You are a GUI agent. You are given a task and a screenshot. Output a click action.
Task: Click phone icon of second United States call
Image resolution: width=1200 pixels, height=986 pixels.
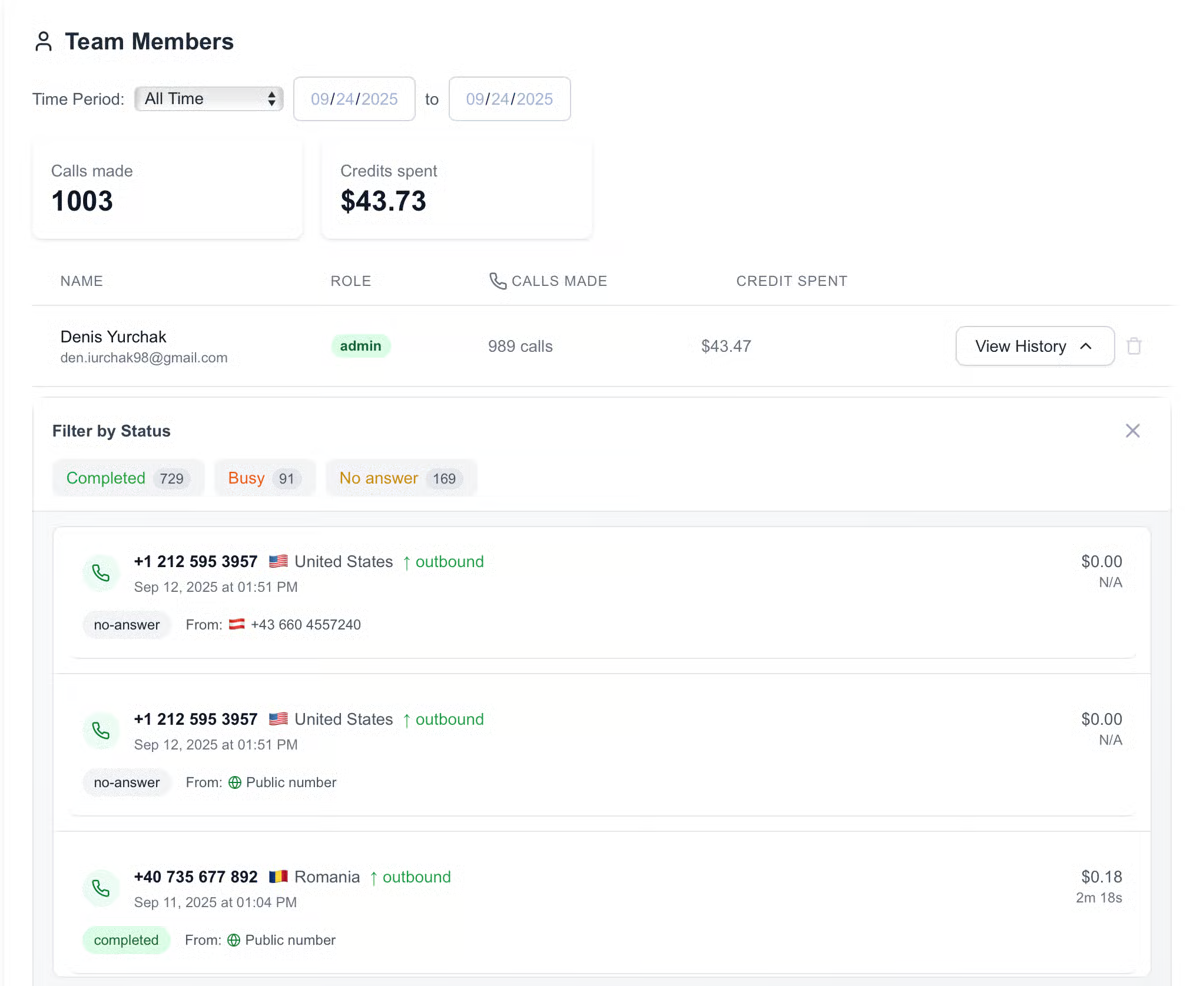[x=100, y=731]
